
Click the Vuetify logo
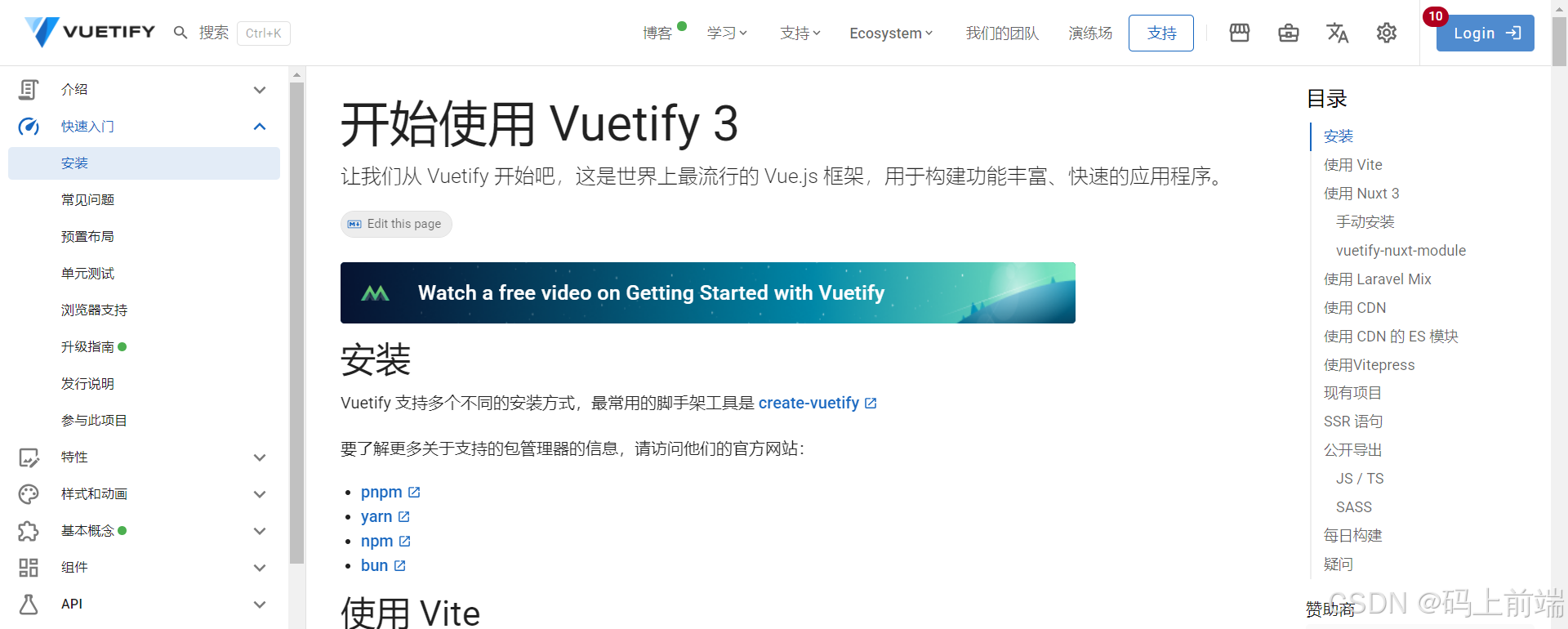[x=90, y=32]
